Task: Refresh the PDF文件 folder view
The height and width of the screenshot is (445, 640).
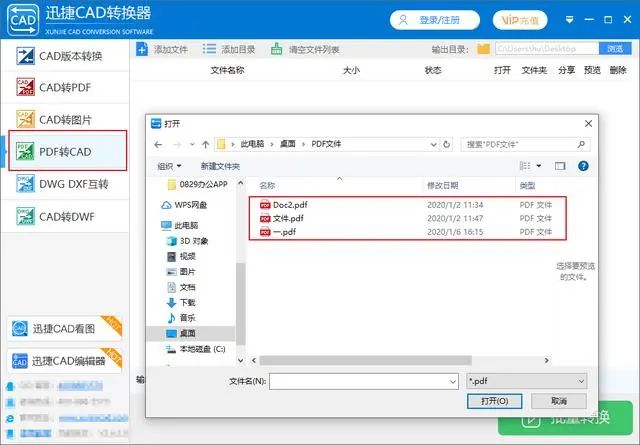Action: click(x=447, y=144)
